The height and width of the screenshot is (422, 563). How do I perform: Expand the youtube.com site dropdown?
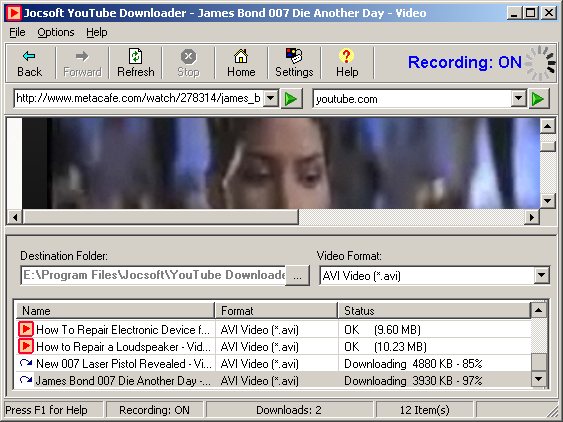point(518,98)
